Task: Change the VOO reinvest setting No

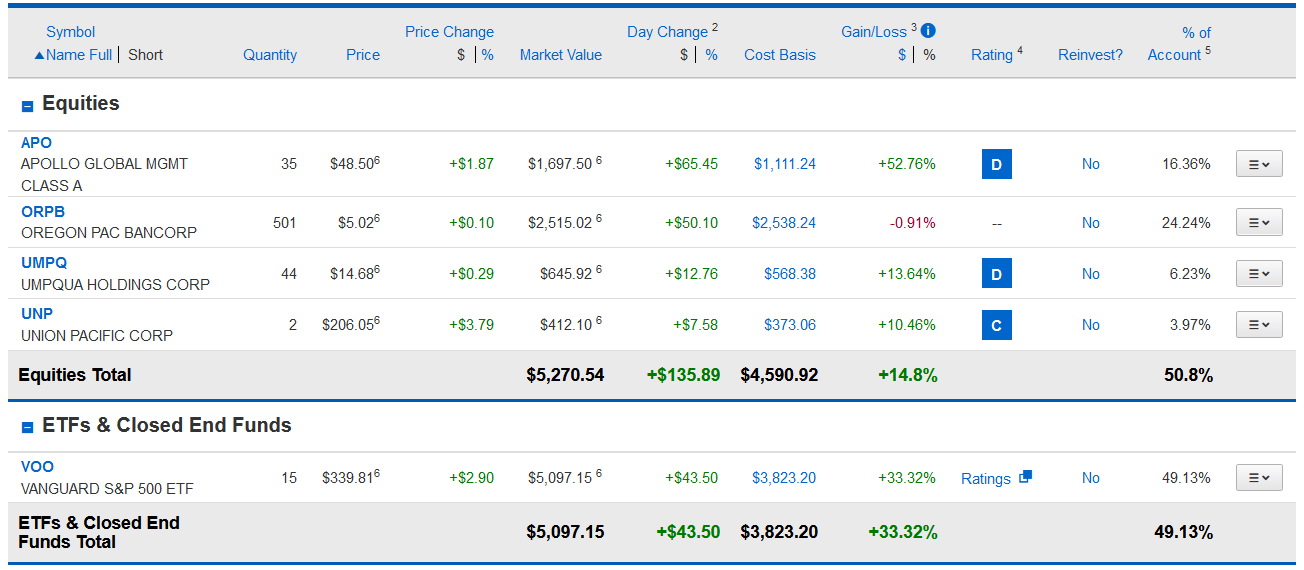Action: click(x=1091, y=478)
